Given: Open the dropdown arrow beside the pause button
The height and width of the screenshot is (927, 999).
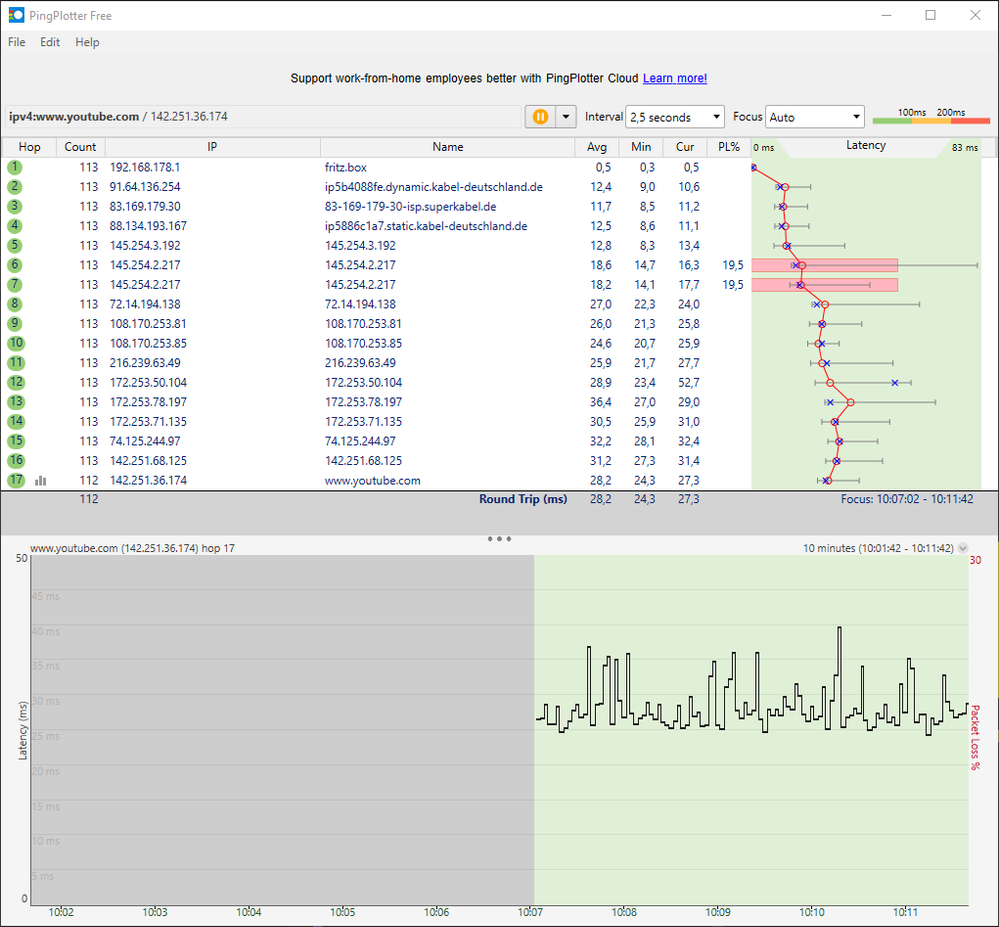Looking at the screenshot, I should click(567, 117).
